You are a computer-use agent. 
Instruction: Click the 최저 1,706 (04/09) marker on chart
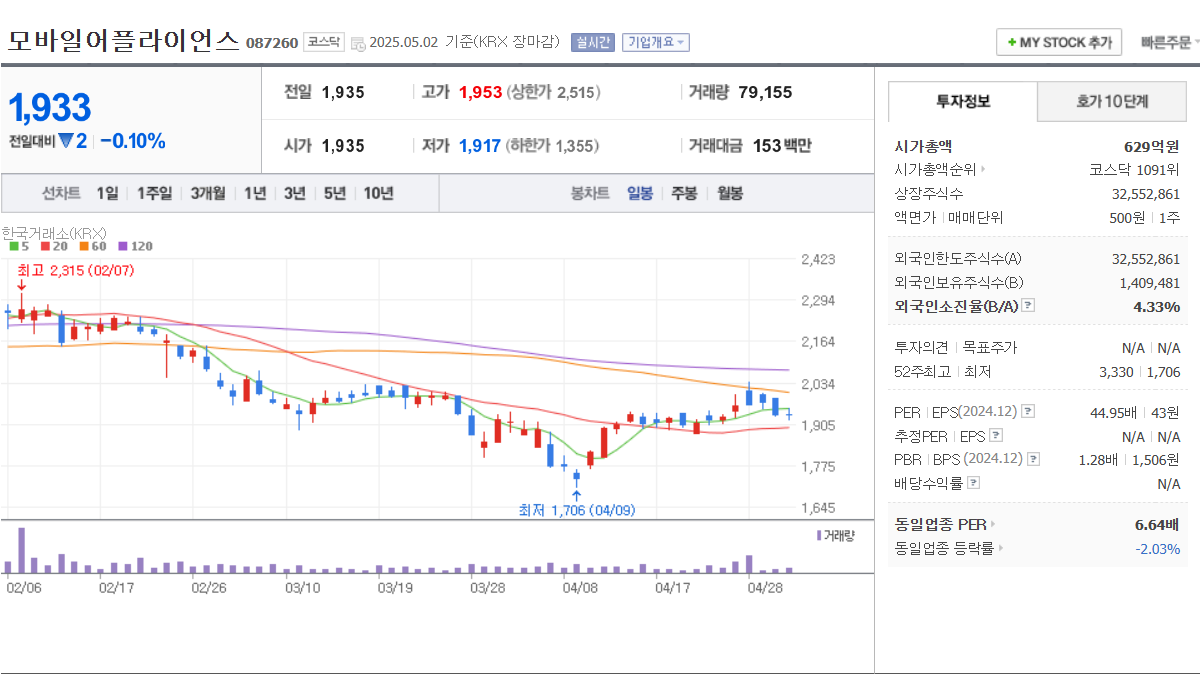[578, 510]
